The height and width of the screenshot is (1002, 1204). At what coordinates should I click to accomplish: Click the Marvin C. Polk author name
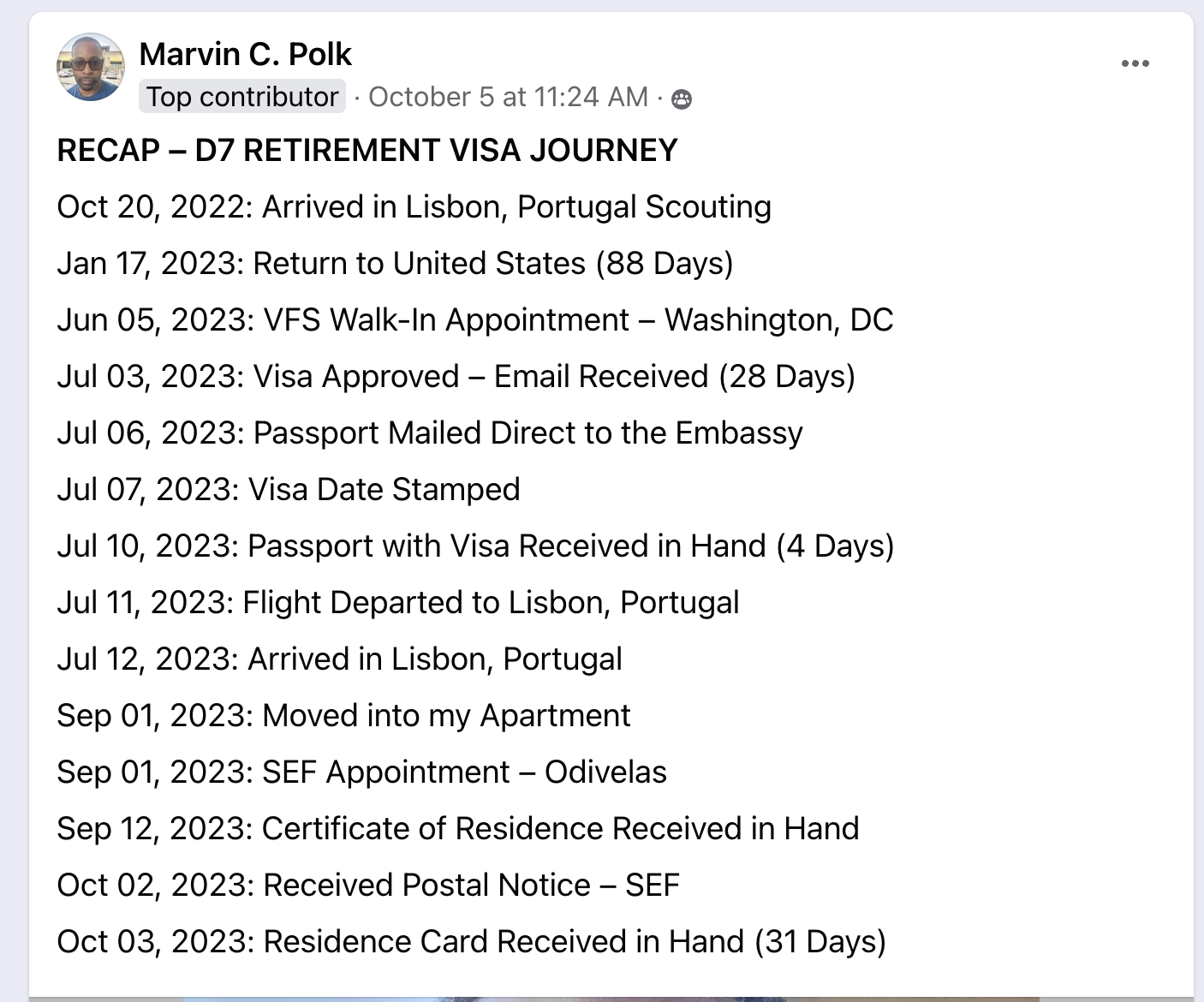coord(245,54)
